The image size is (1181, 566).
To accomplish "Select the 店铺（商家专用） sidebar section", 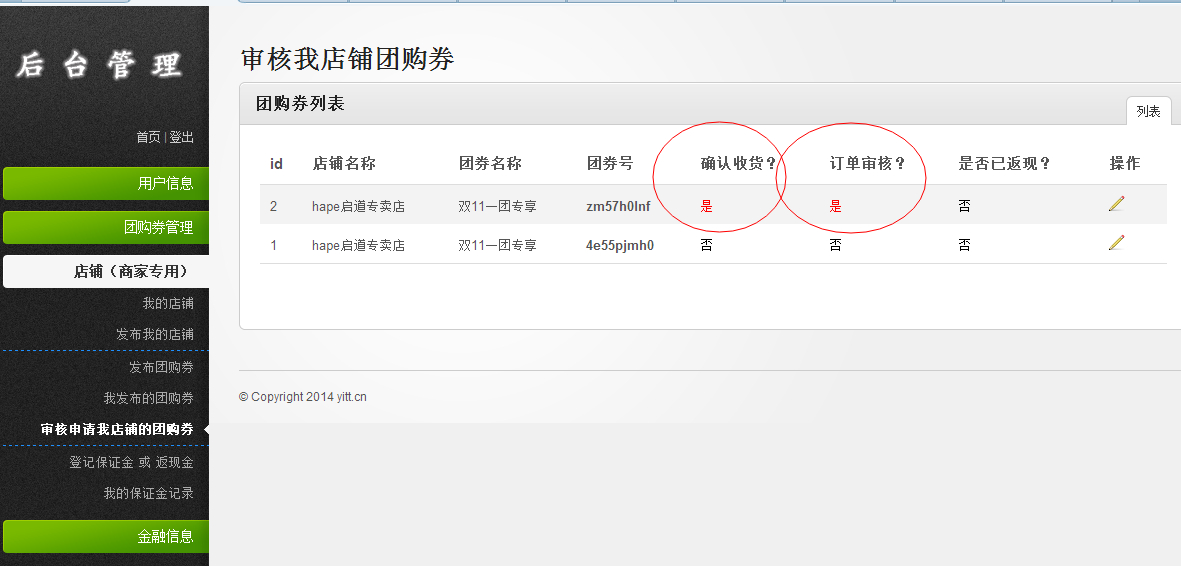I will (x=105, y=271).
